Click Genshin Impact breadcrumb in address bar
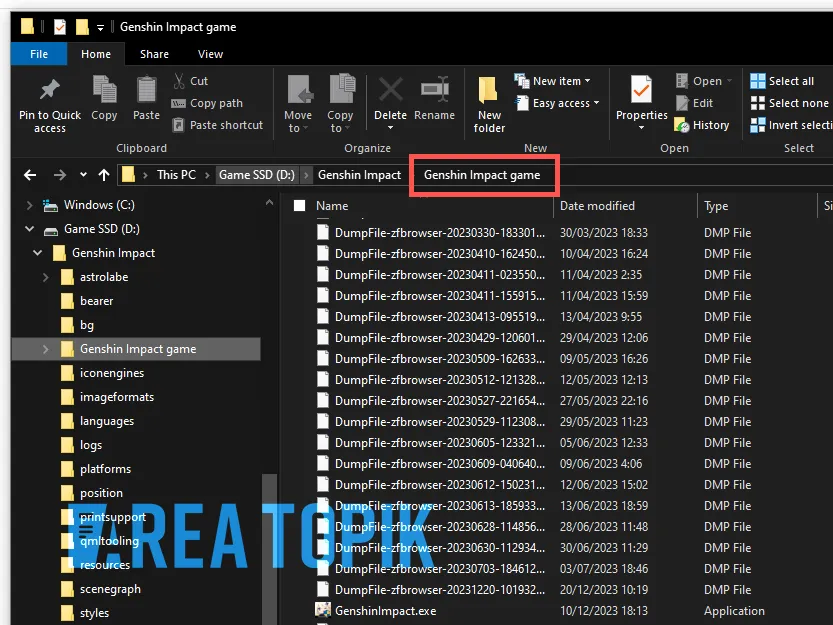This screenshot has height=625, width=833. (x=360, y=175)
